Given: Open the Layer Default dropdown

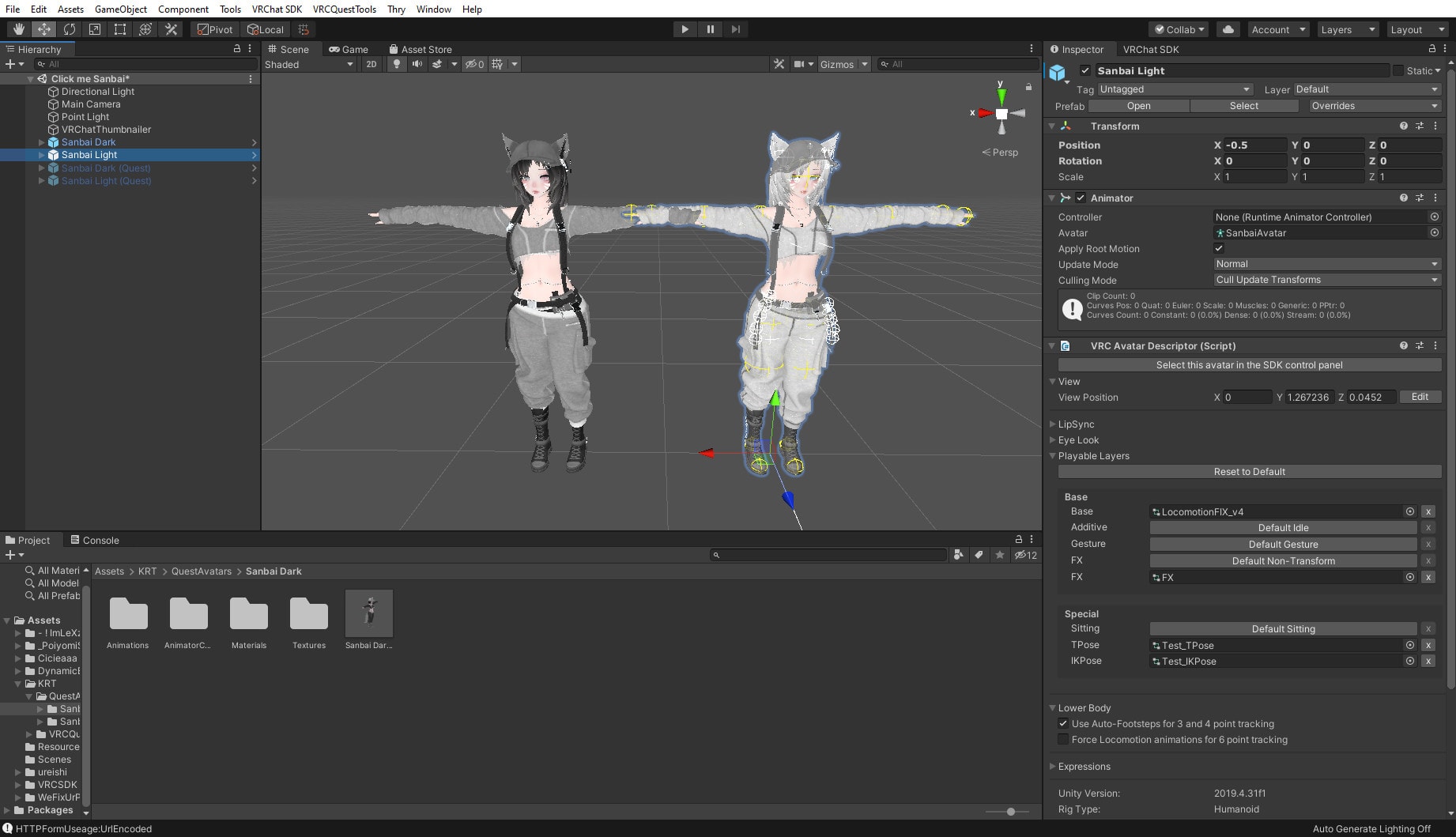Looking at the screenshot, I should (x=1366, y=89).
